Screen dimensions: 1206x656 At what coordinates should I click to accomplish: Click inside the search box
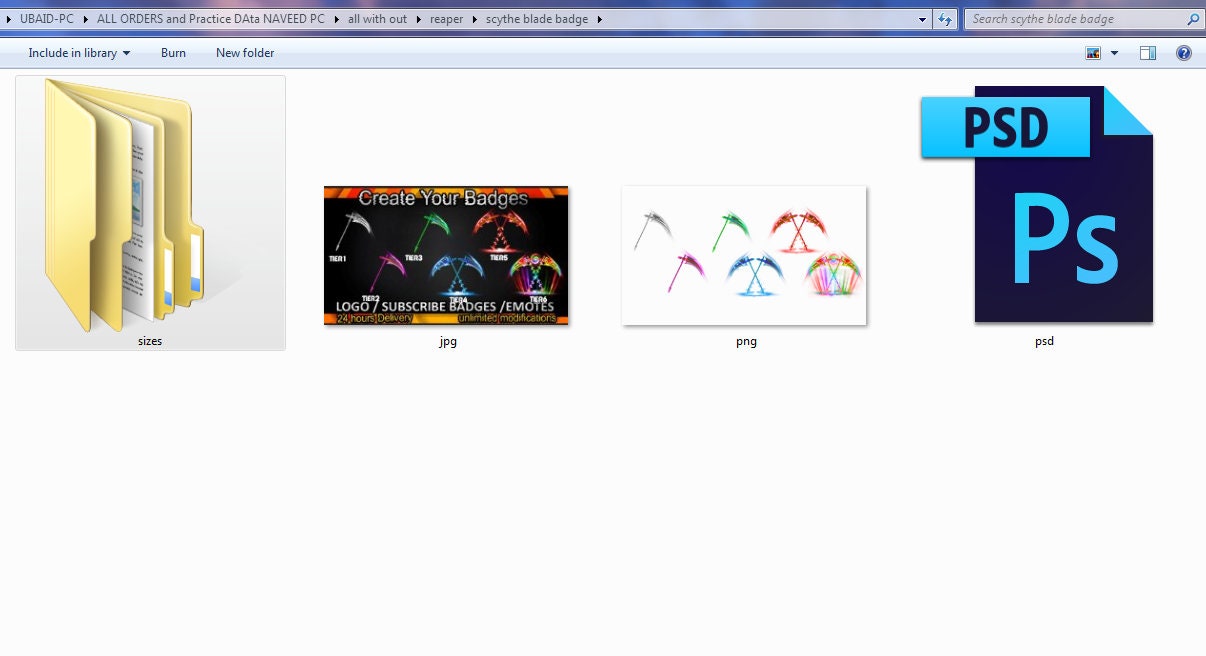(x=1060, y=19)
